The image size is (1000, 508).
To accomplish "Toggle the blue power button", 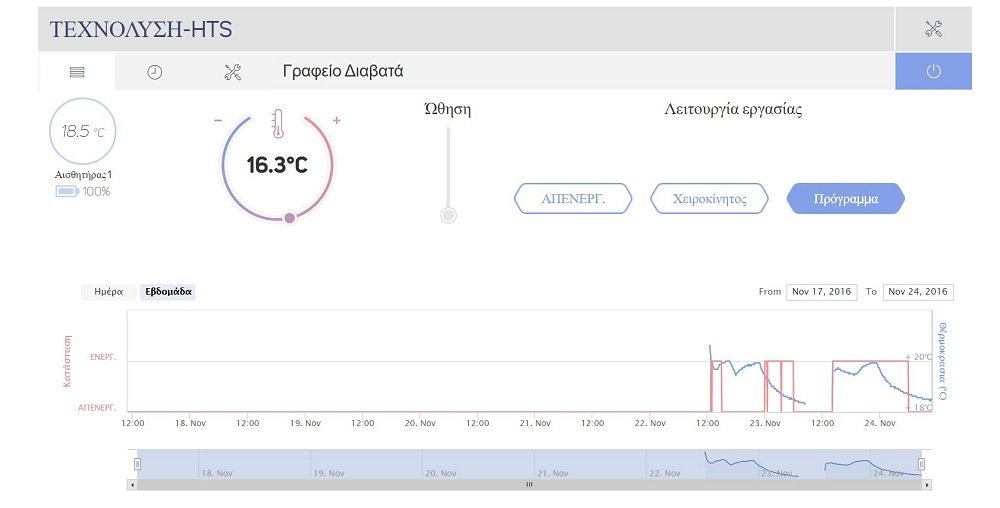I will (x=933, y=71).
